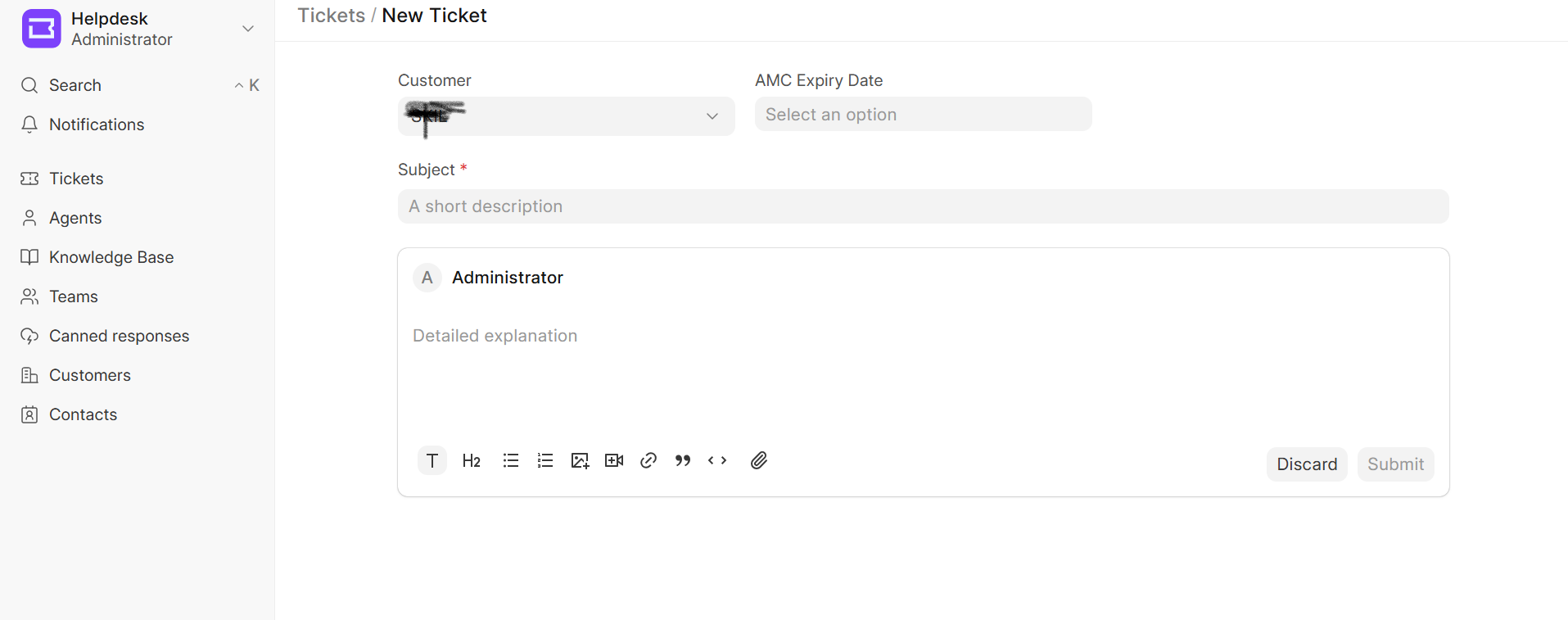Click the Contacts card icon
Screen dimensions: 1568x620
29,414
